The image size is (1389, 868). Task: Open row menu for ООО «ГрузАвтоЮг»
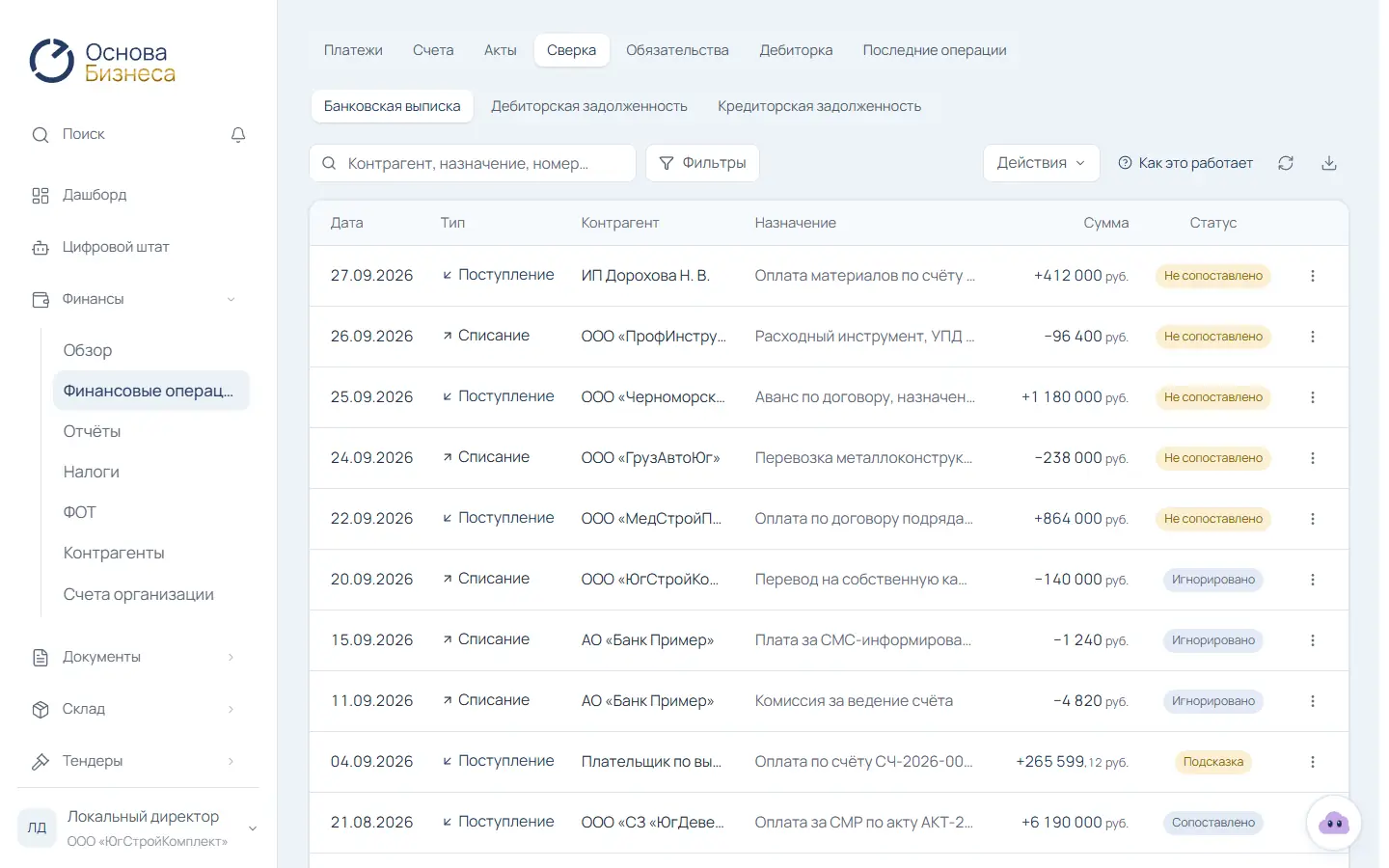1313,458
